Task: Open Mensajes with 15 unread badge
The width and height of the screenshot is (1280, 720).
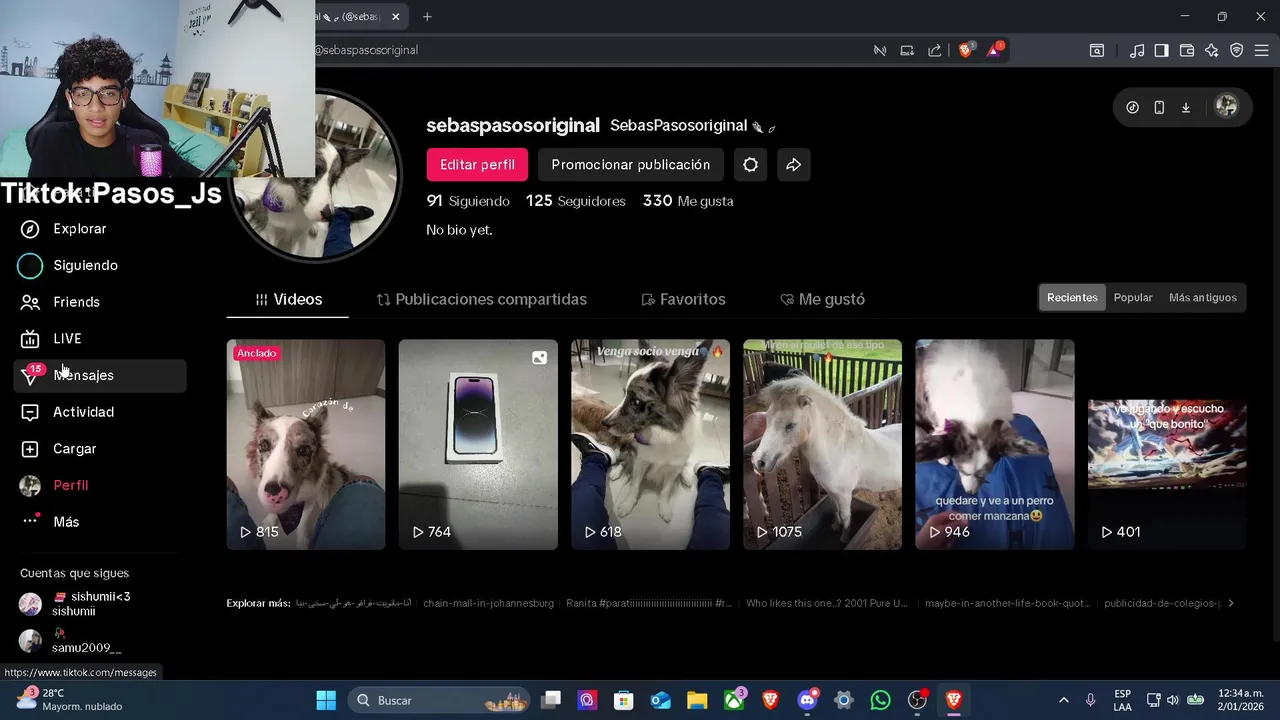Action: [100, 375]
